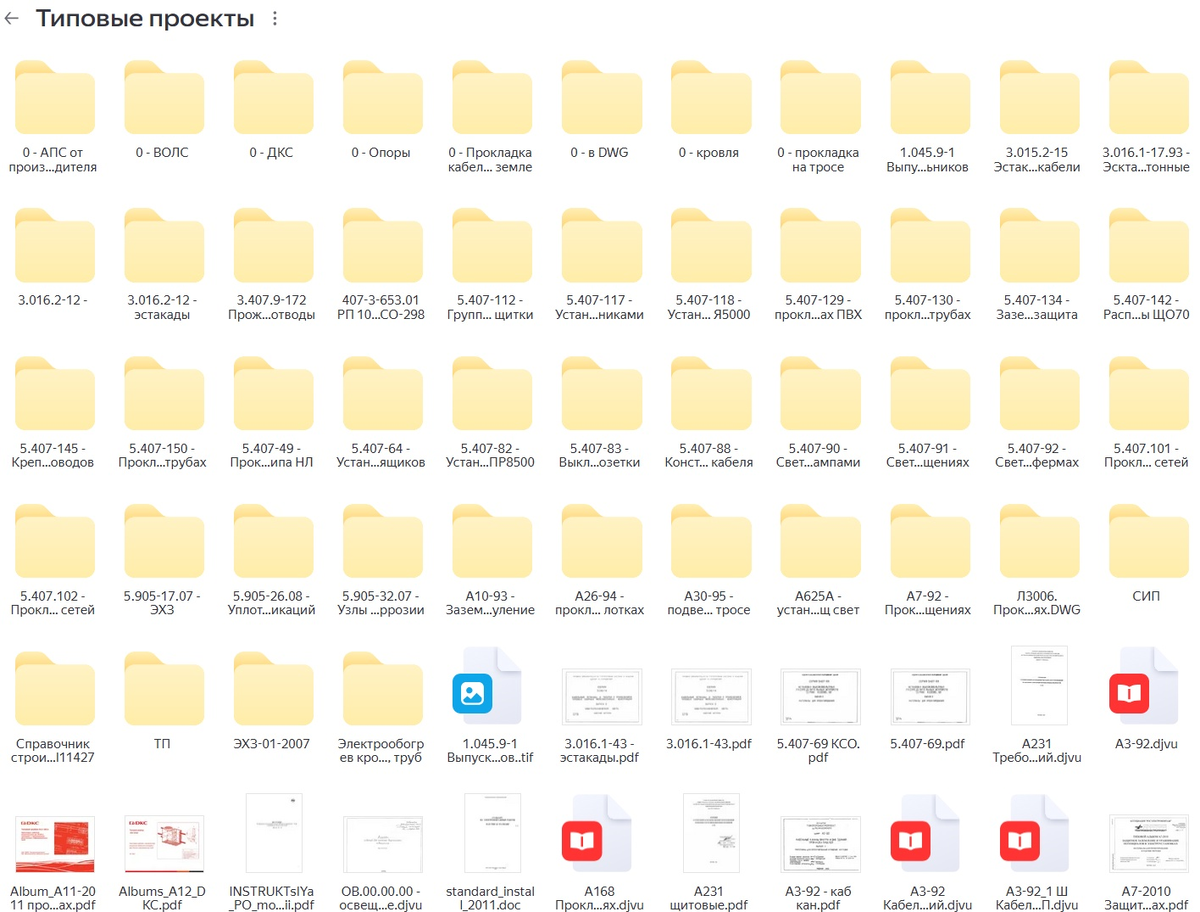Image resolution: width=1200 pixels, height=912 pixels.
Task: Click label 5.407-64 - Устан...ящиков
Action: [383, 455]
